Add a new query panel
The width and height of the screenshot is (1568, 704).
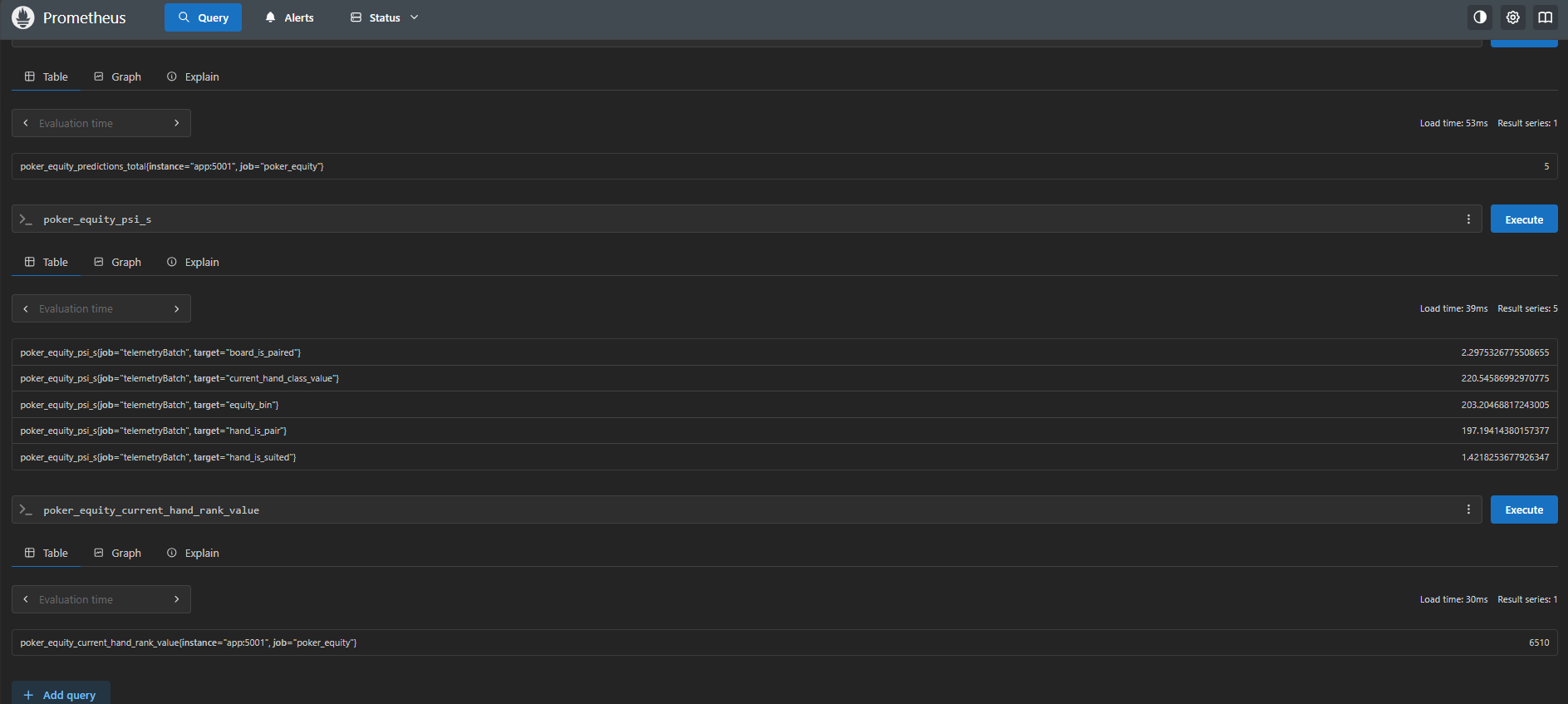pos(61,694)
